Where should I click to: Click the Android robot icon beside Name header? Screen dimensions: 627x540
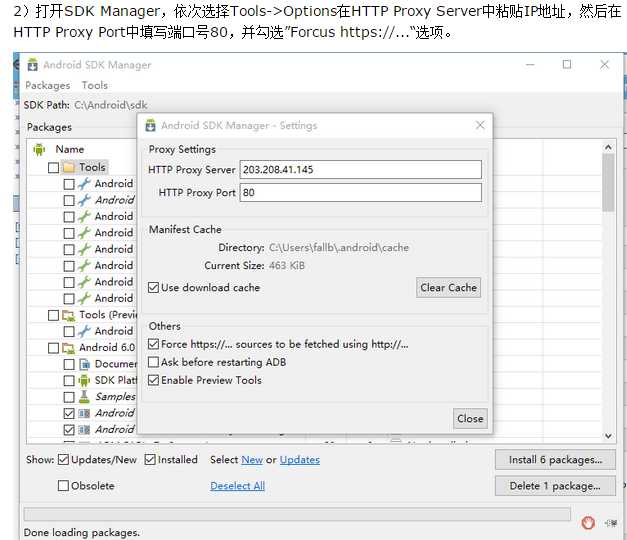pos(39,150)
